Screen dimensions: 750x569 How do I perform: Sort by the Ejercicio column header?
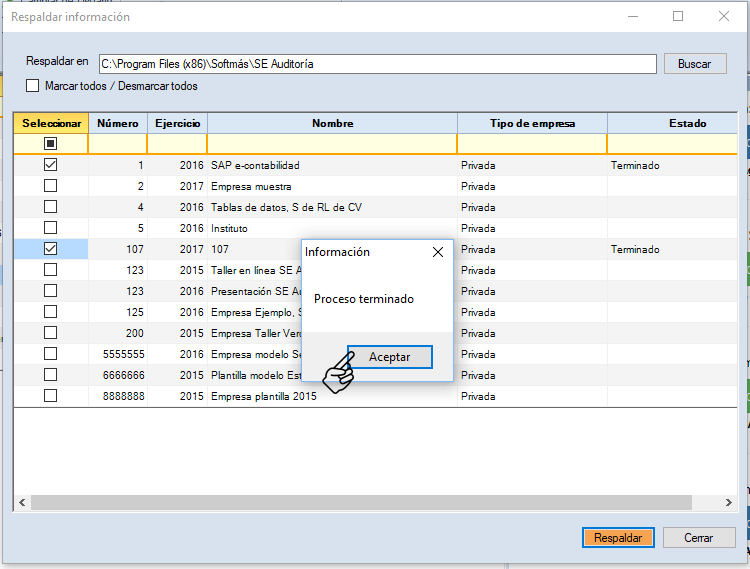[x=177, y=123]
